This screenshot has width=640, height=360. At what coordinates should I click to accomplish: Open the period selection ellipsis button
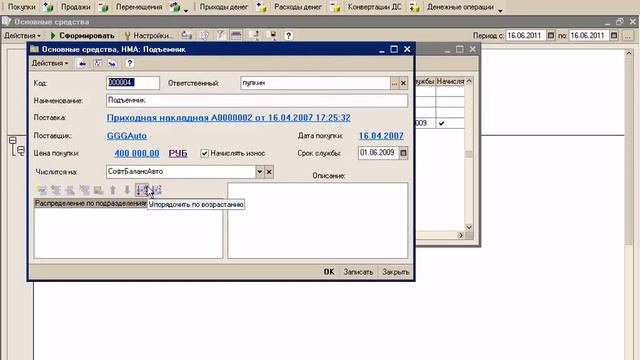628,36
